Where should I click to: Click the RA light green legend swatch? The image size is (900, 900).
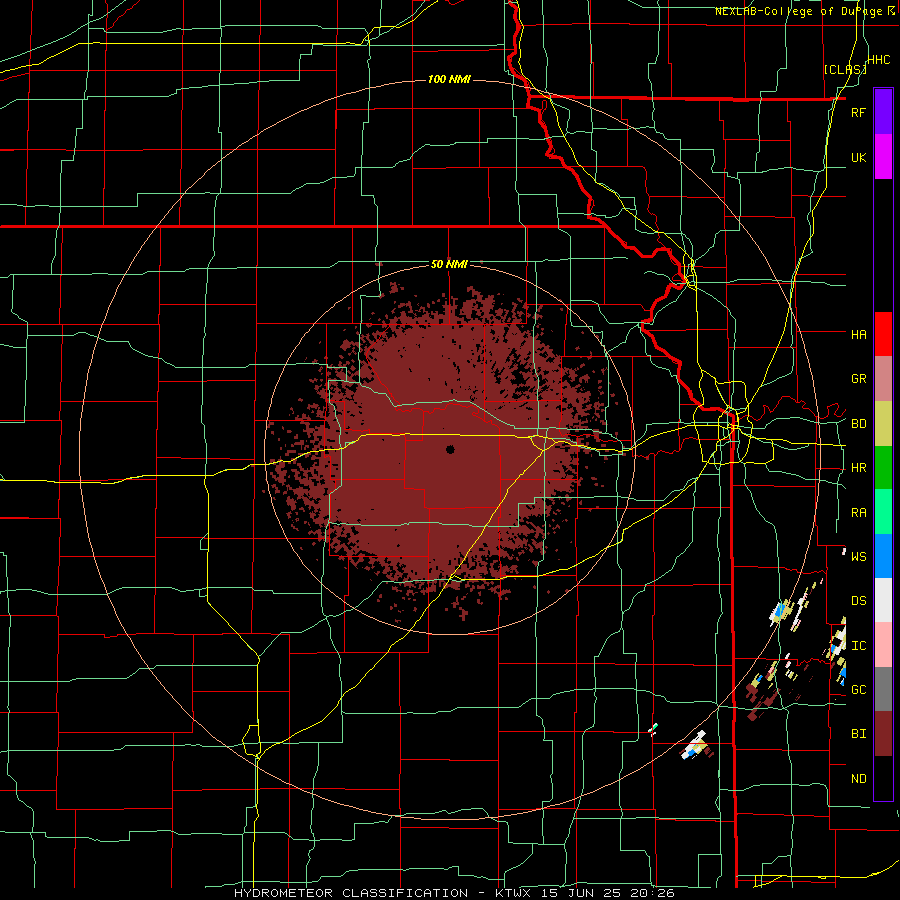(883, 512)
